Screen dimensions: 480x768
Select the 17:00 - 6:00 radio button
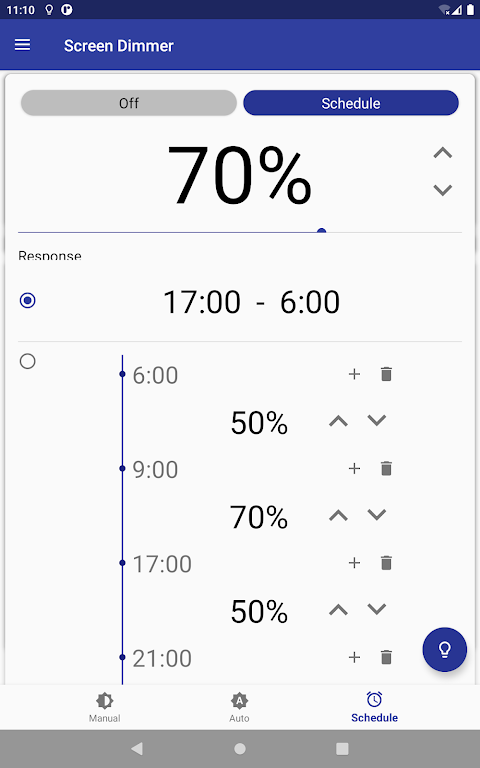click(x=27, y=300)
